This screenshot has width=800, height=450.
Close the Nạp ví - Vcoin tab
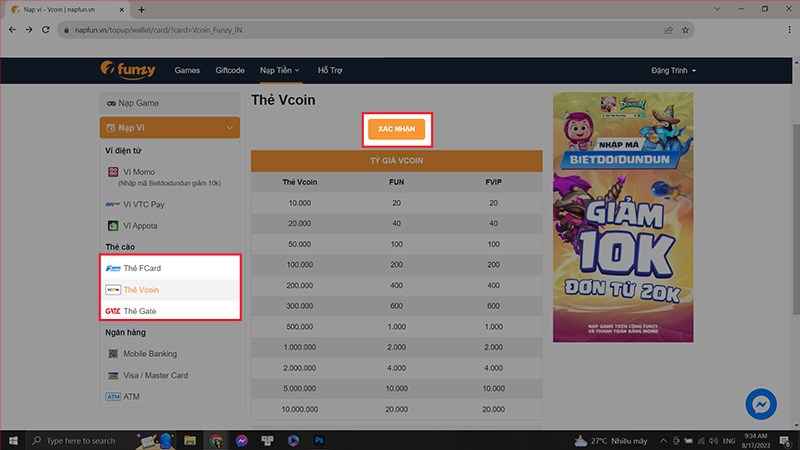click(x=121, y=10)
